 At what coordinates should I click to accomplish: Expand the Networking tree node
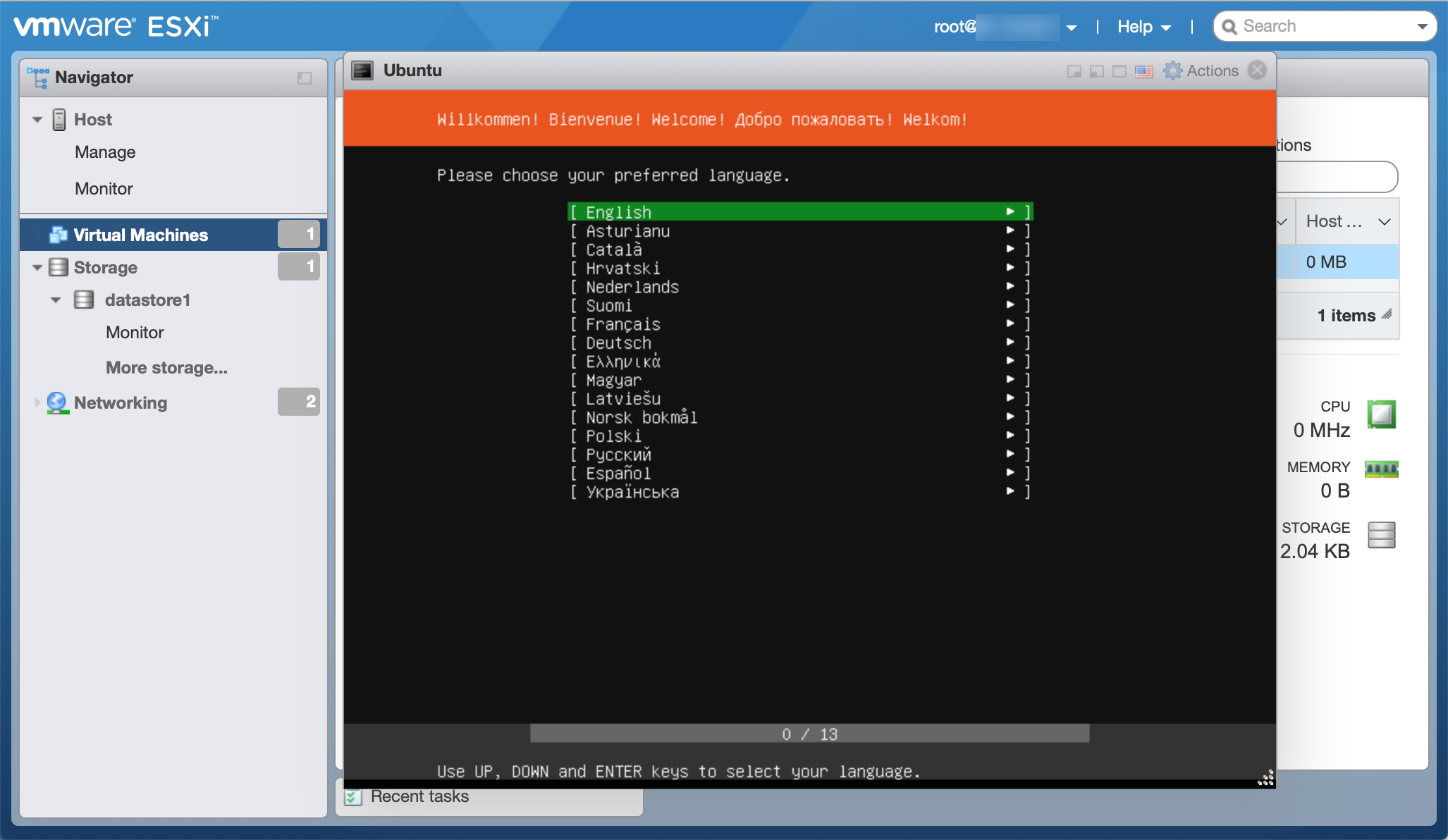(37, 402)
